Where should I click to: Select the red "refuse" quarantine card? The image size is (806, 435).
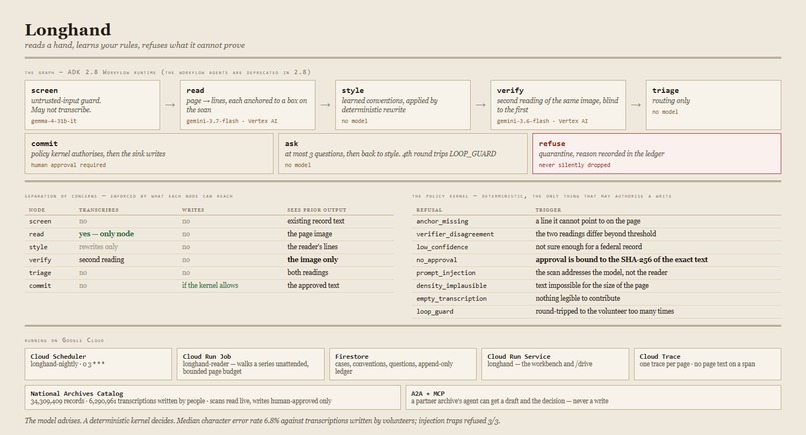(x=657, y=154)
